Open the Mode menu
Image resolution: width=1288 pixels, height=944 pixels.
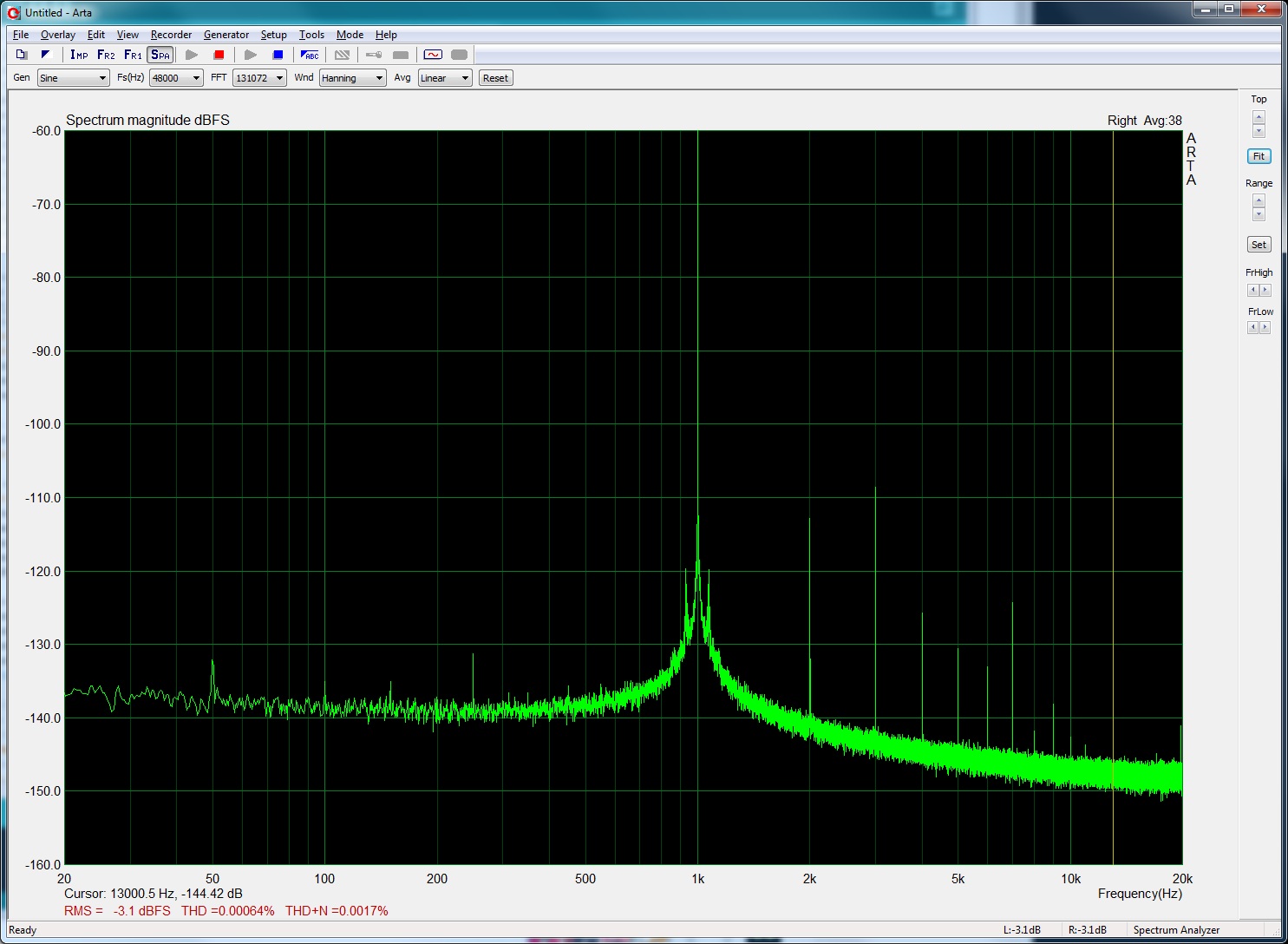coord(350,35)
